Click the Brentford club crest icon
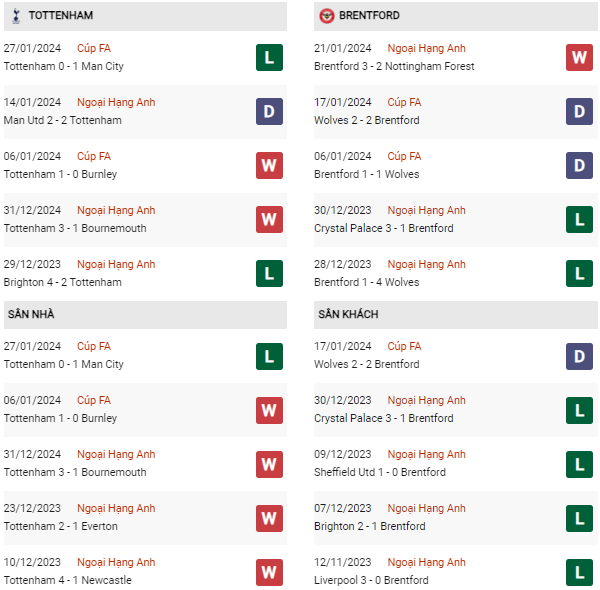Viewport: 600px width, 590px height. (326, 16)
